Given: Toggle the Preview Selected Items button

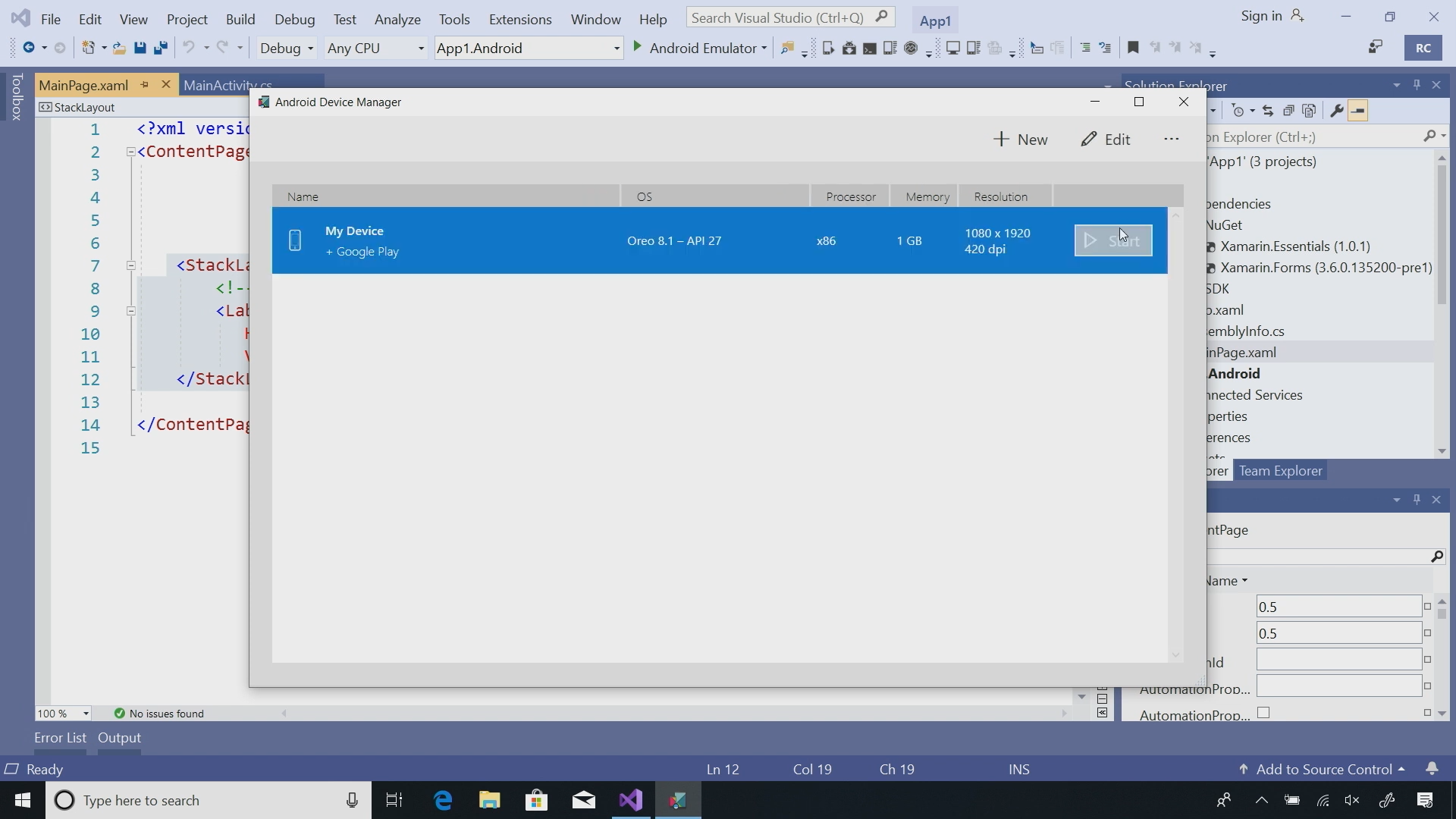Looking at the screenshot, I should 1358,111.
